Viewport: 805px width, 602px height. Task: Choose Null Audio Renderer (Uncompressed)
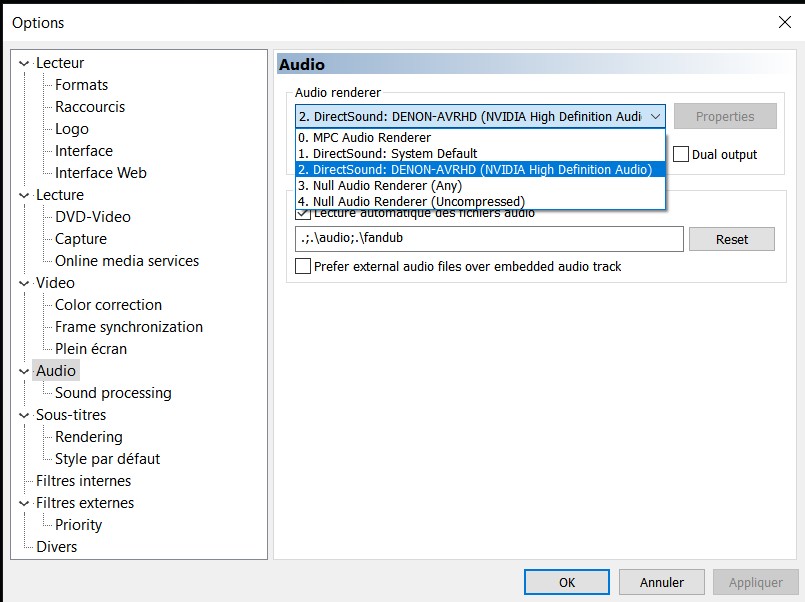pyautogui.click(x=480, y=201)
